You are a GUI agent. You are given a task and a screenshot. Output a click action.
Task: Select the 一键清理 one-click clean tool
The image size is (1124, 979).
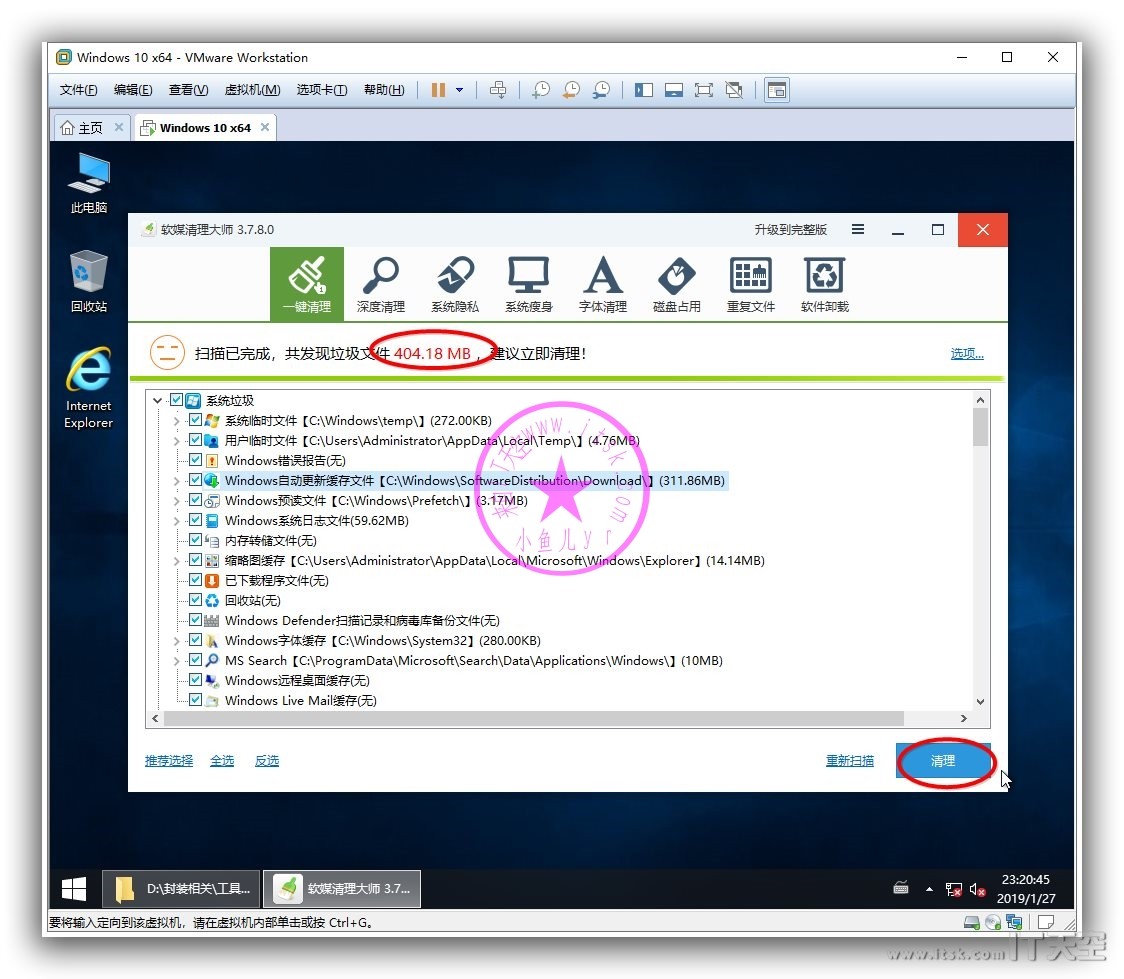(307, 284)
